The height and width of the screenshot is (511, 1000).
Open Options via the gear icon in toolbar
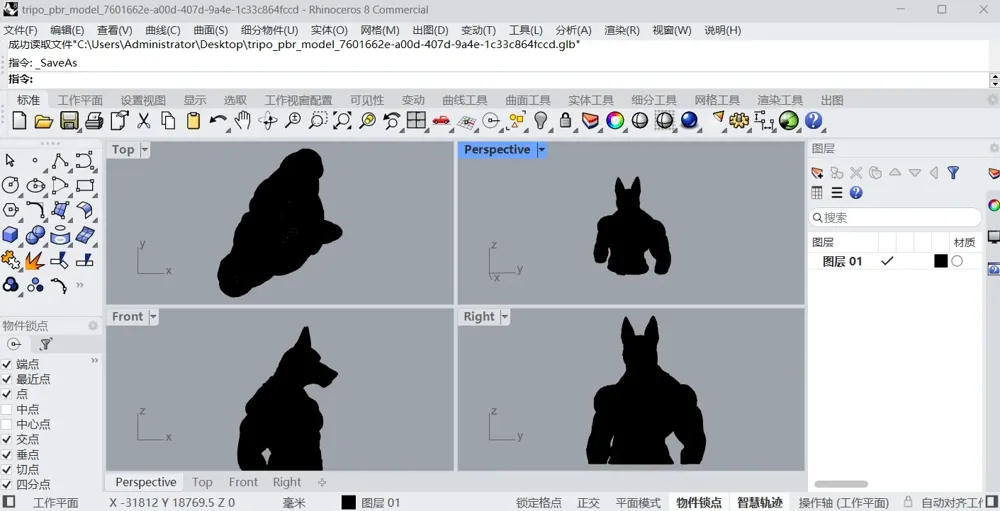pos(739,120)
